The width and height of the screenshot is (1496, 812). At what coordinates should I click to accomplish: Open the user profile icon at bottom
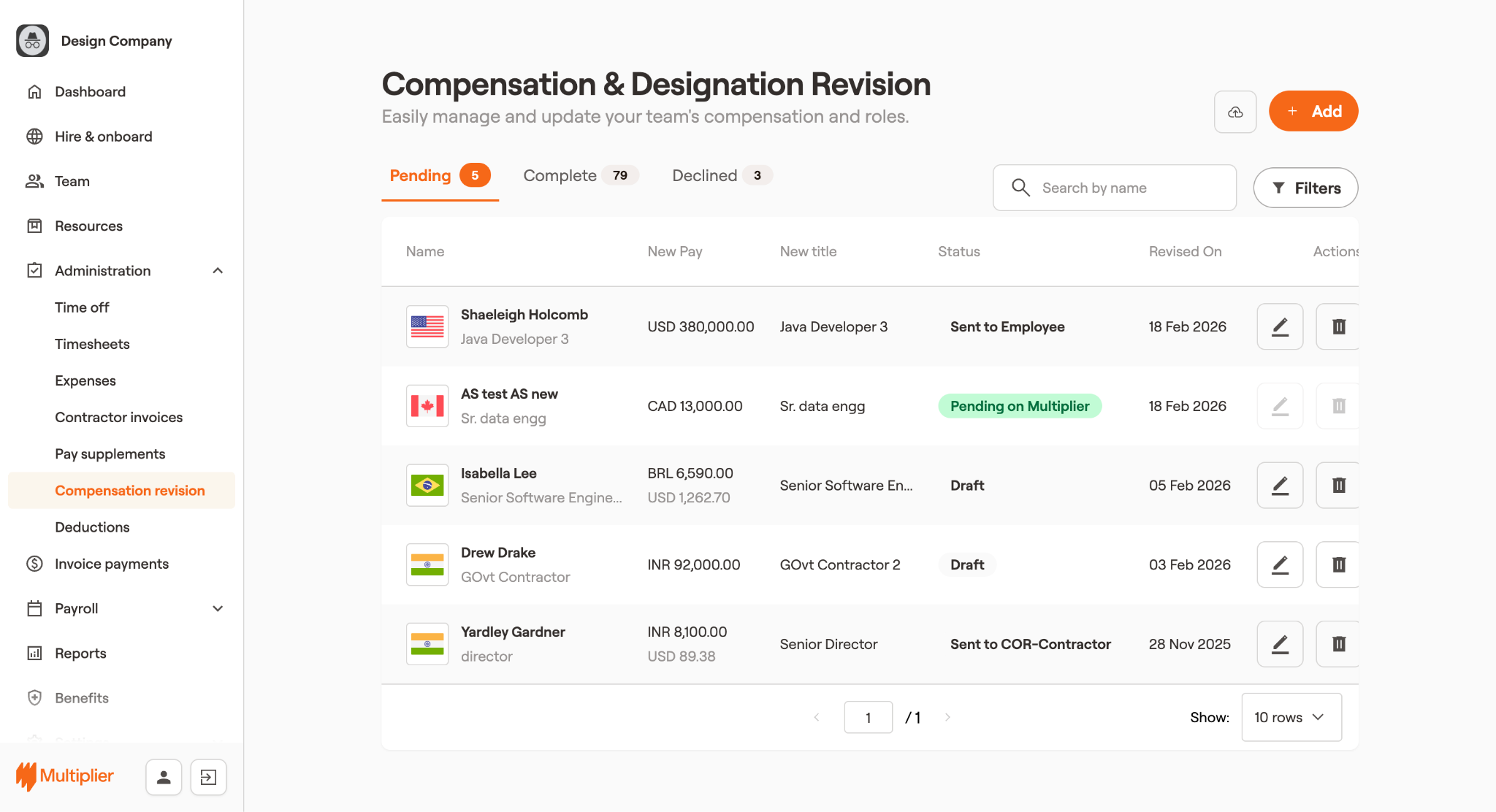tap(164, 777)
